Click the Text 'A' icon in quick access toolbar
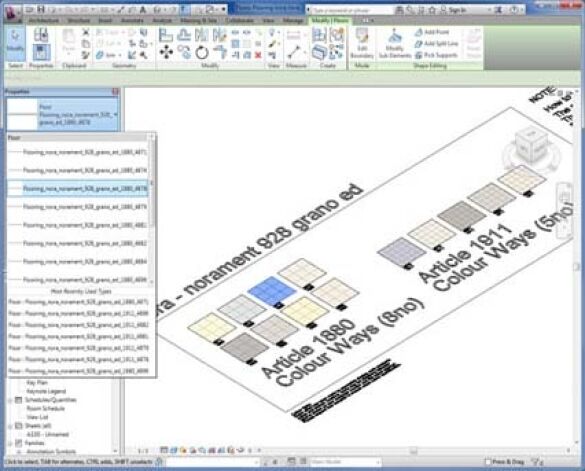Screen dimensions: 585x471 [143, 10]
